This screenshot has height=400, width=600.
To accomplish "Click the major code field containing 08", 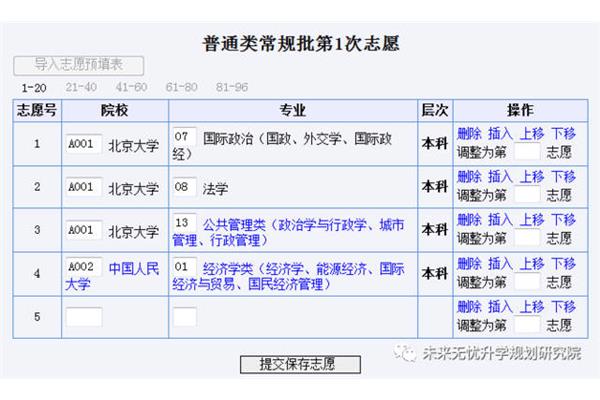I will click(x=185, y=187).
